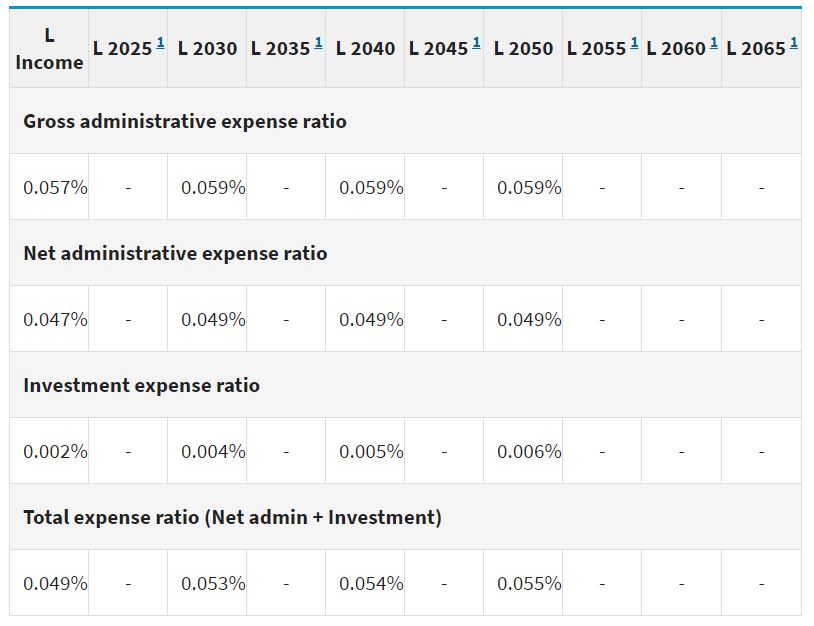814x626 pixels.
Task: Click the L 2030 column header
Action: point(207,49)
